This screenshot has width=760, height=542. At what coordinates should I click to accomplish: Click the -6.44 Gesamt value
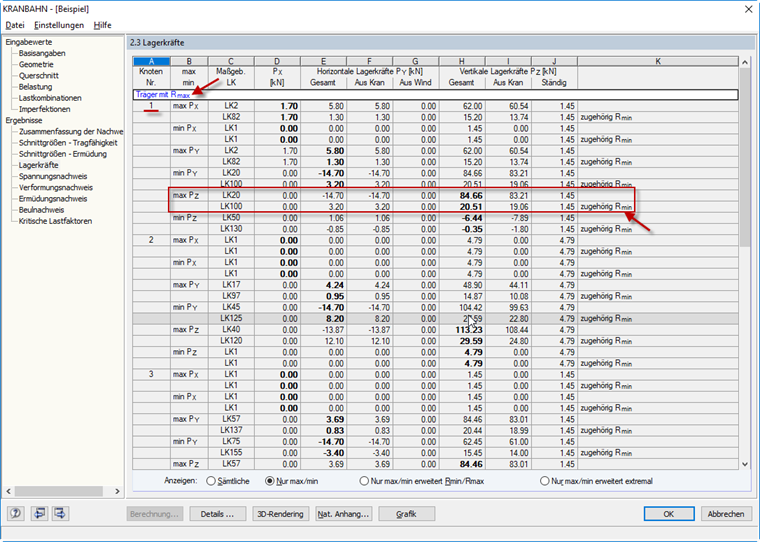click(462, 218)
